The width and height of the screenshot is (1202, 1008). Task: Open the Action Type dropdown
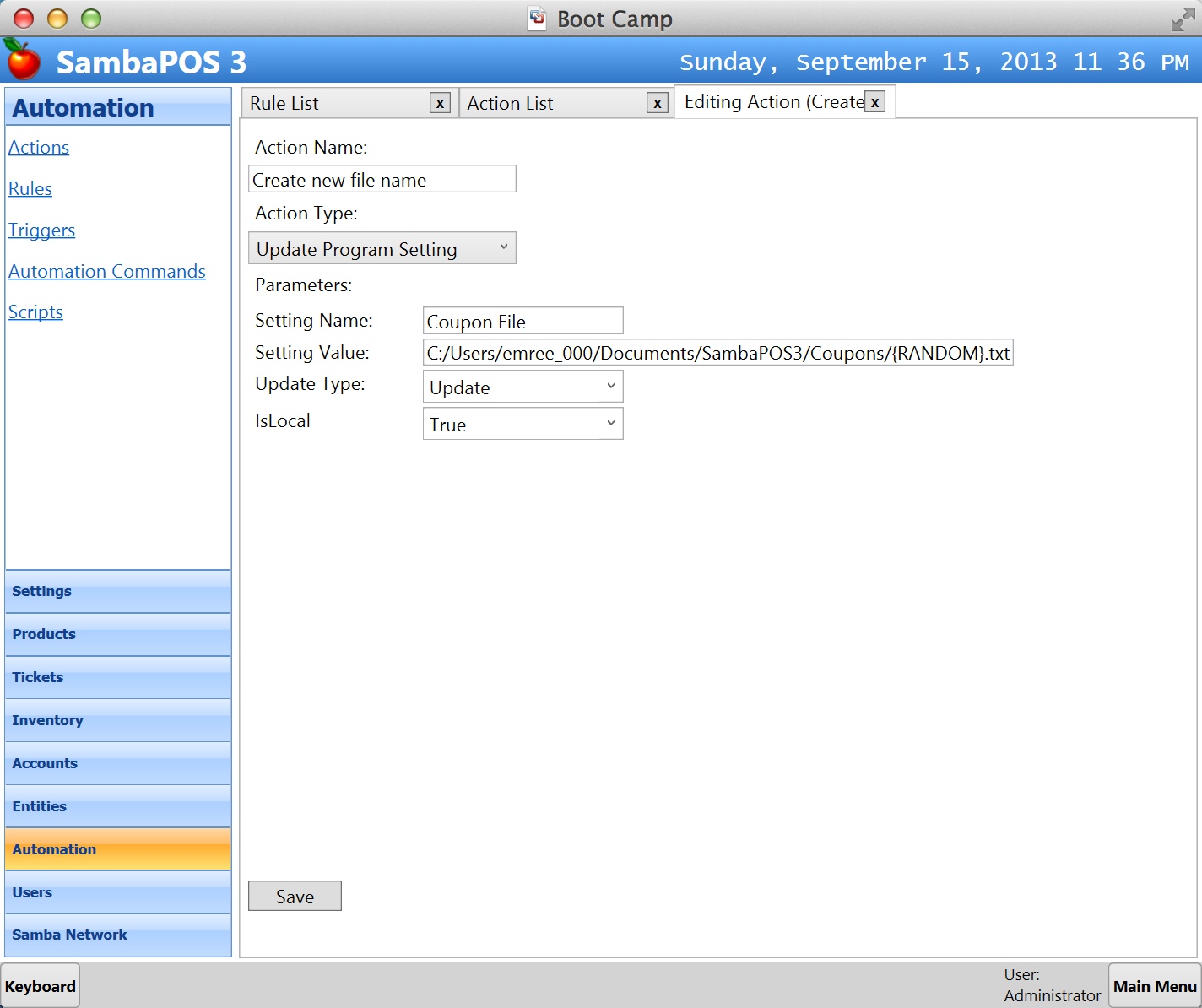[382, 248]
